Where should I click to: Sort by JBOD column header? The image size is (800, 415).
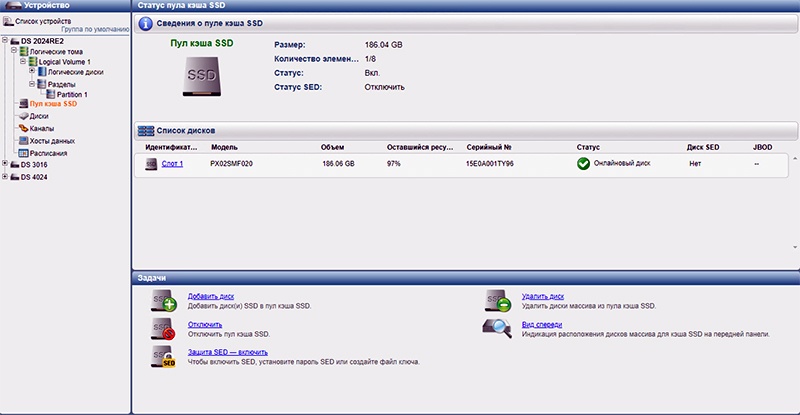(x=762, y=147)
